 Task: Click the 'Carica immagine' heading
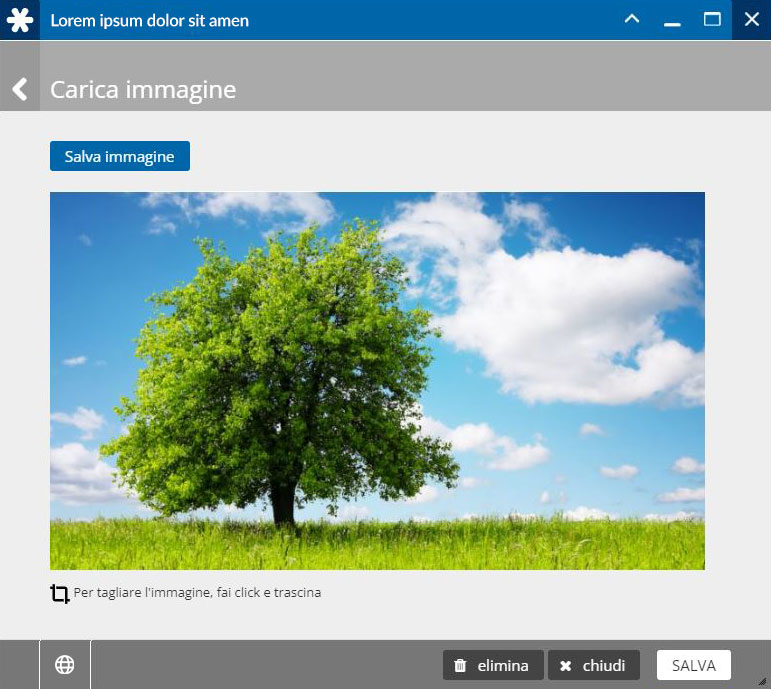tap(143, 90)
